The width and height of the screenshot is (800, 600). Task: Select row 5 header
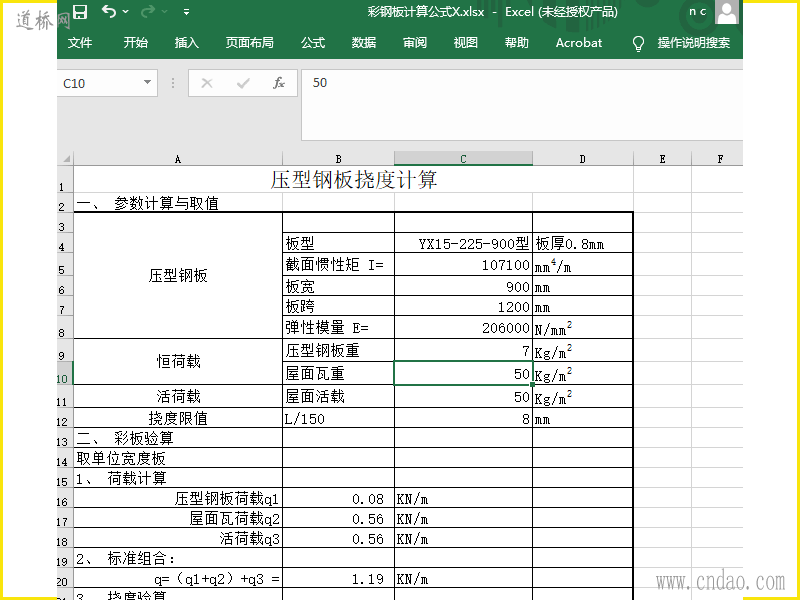point(65,265)
